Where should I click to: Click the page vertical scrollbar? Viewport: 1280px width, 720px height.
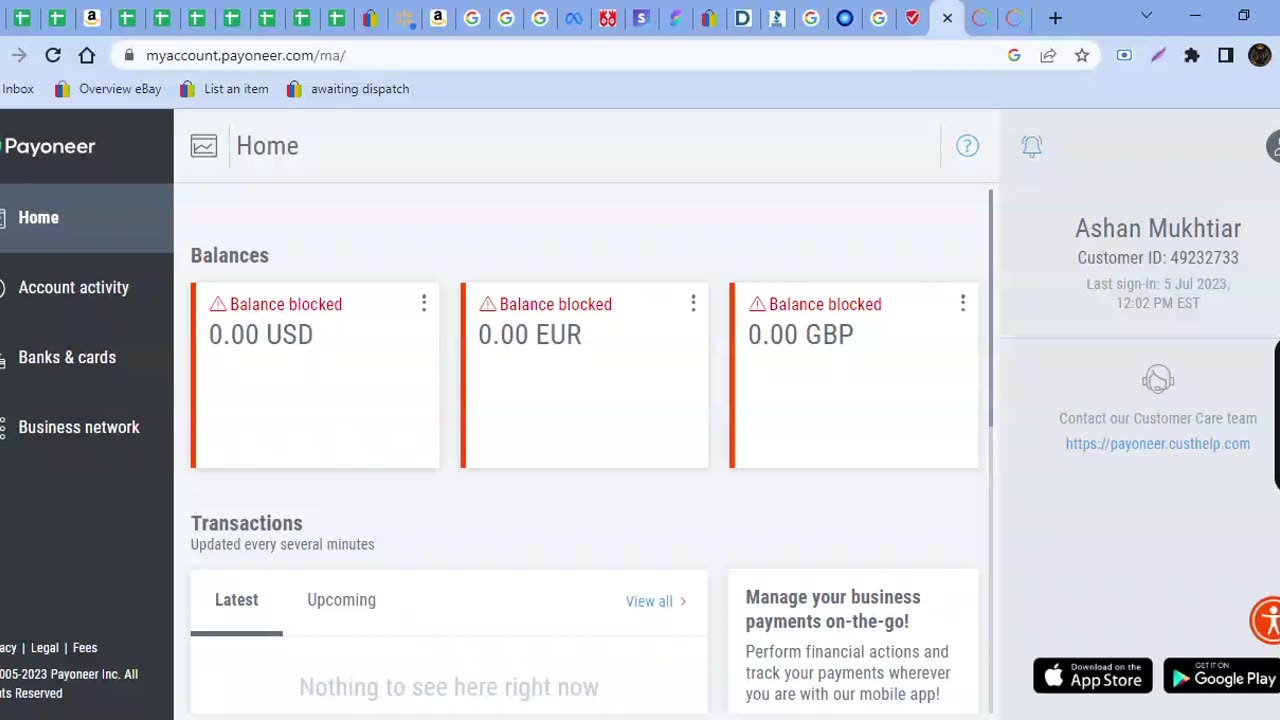[x=992, y=310]
